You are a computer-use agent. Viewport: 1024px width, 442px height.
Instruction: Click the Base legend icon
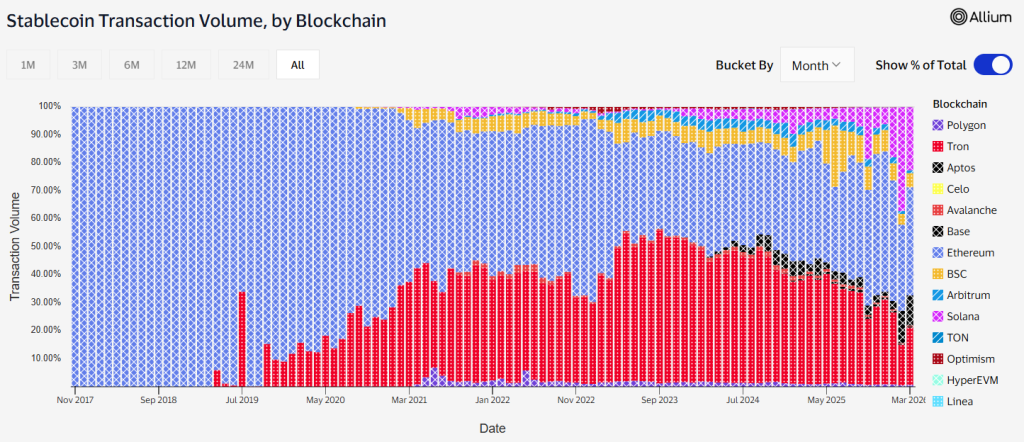pyautogui.click(x=938, y=231)
